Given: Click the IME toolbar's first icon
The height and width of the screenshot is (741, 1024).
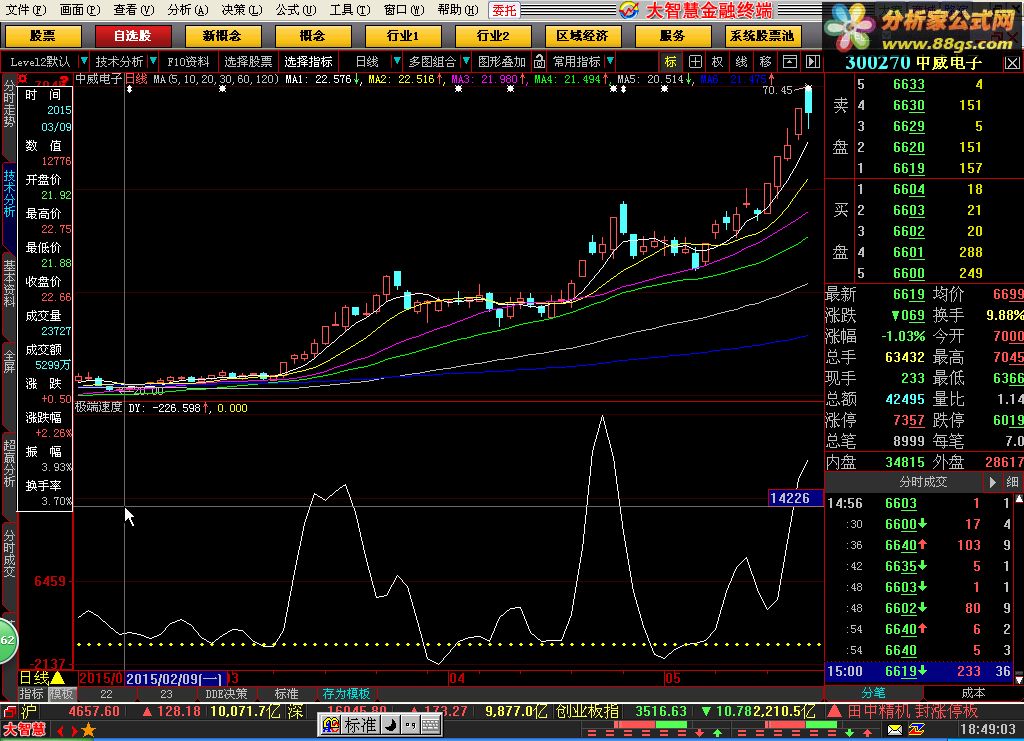Looking at the screenshot, I should pos(331,725).
